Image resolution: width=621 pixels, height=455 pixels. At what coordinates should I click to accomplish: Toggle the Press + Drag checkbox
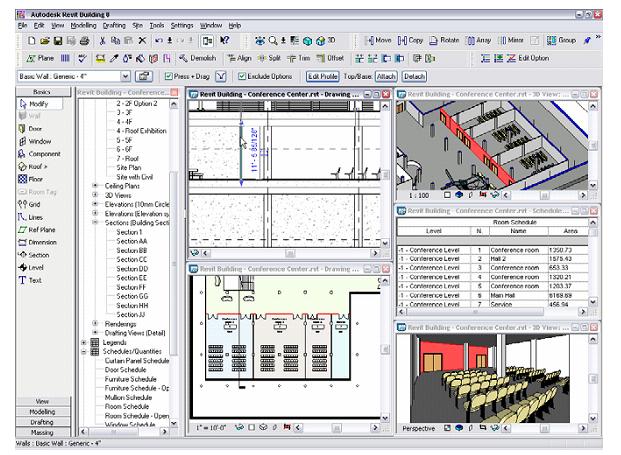click(167, 76)
